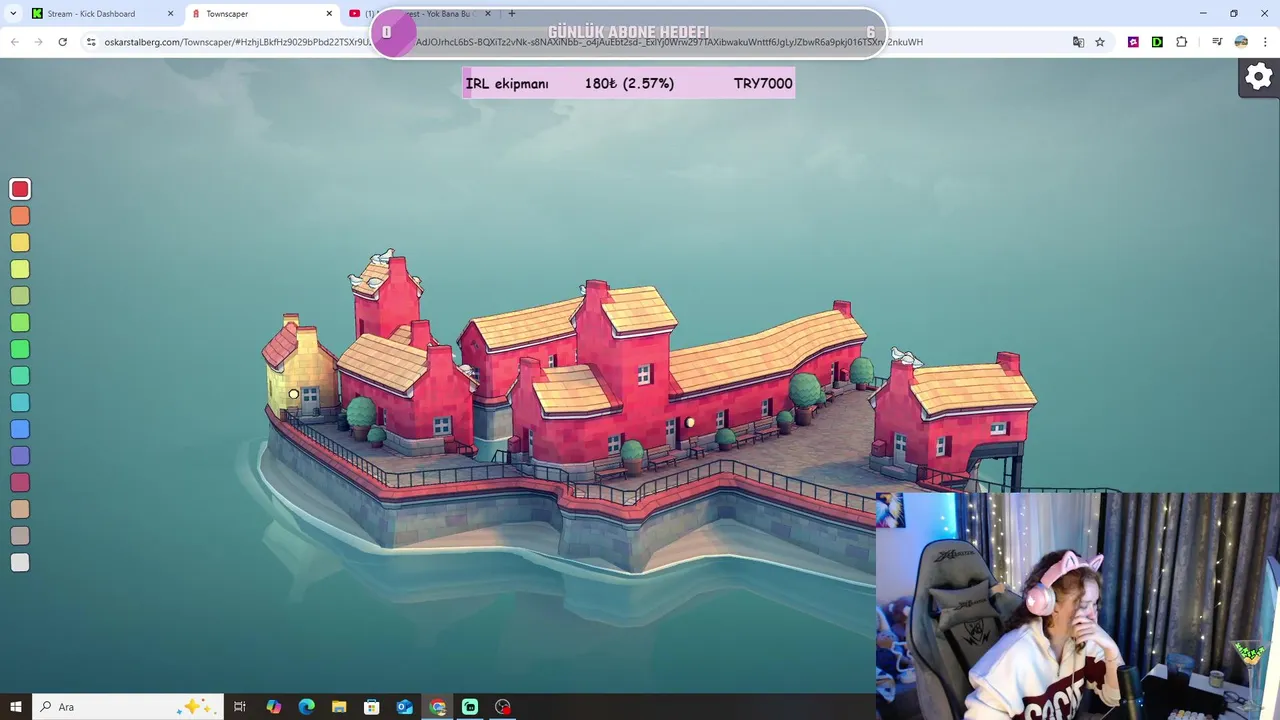
Task: Open the Chrome profile avatar
Action: tap(1241, 42)
